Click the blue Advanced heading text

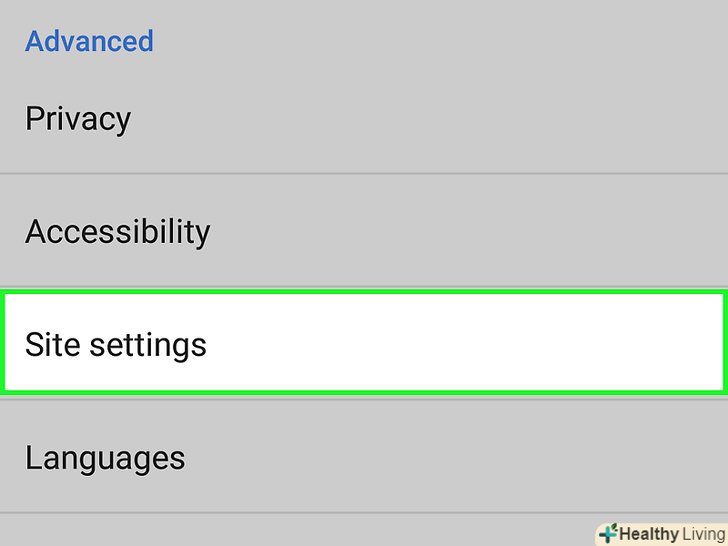click(x=89, y=42)
